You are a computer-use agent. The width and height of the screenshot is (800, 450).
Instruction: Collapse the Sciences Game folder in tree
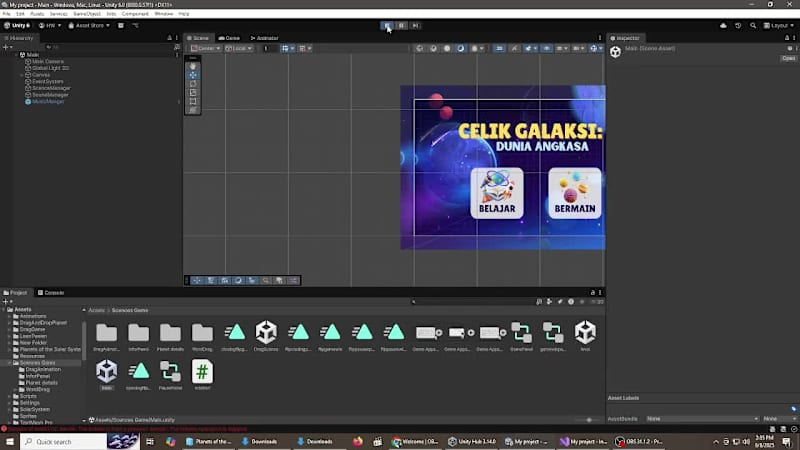(10, 363)
